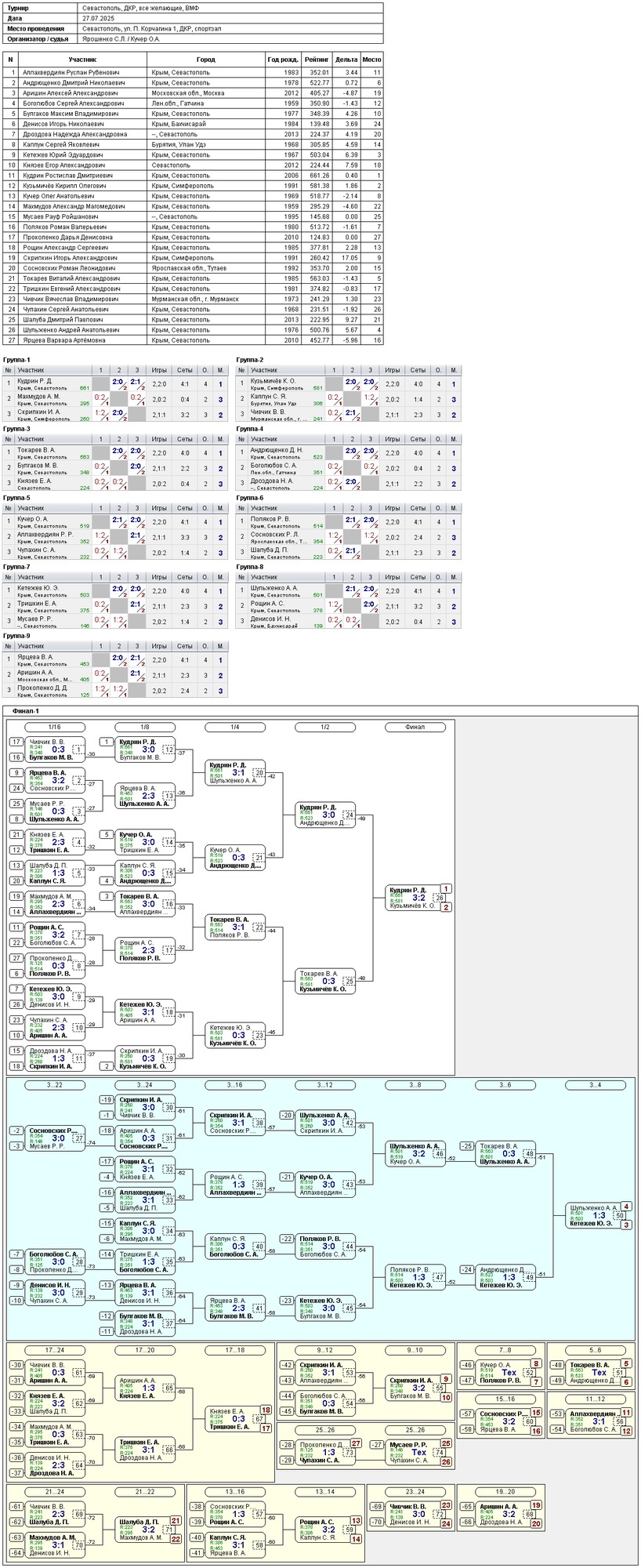Click the "1/16" round header
This screenshot has height=1568, width=641.
point(55,728)
